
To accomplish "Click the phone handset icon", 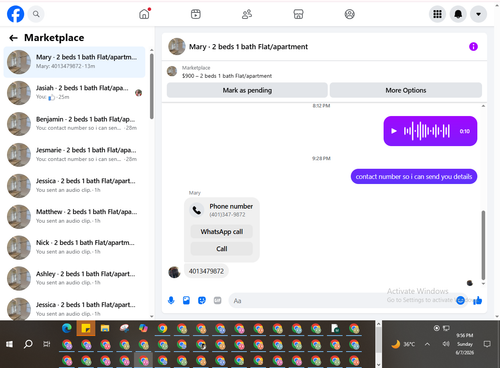I will click(197, 210).
